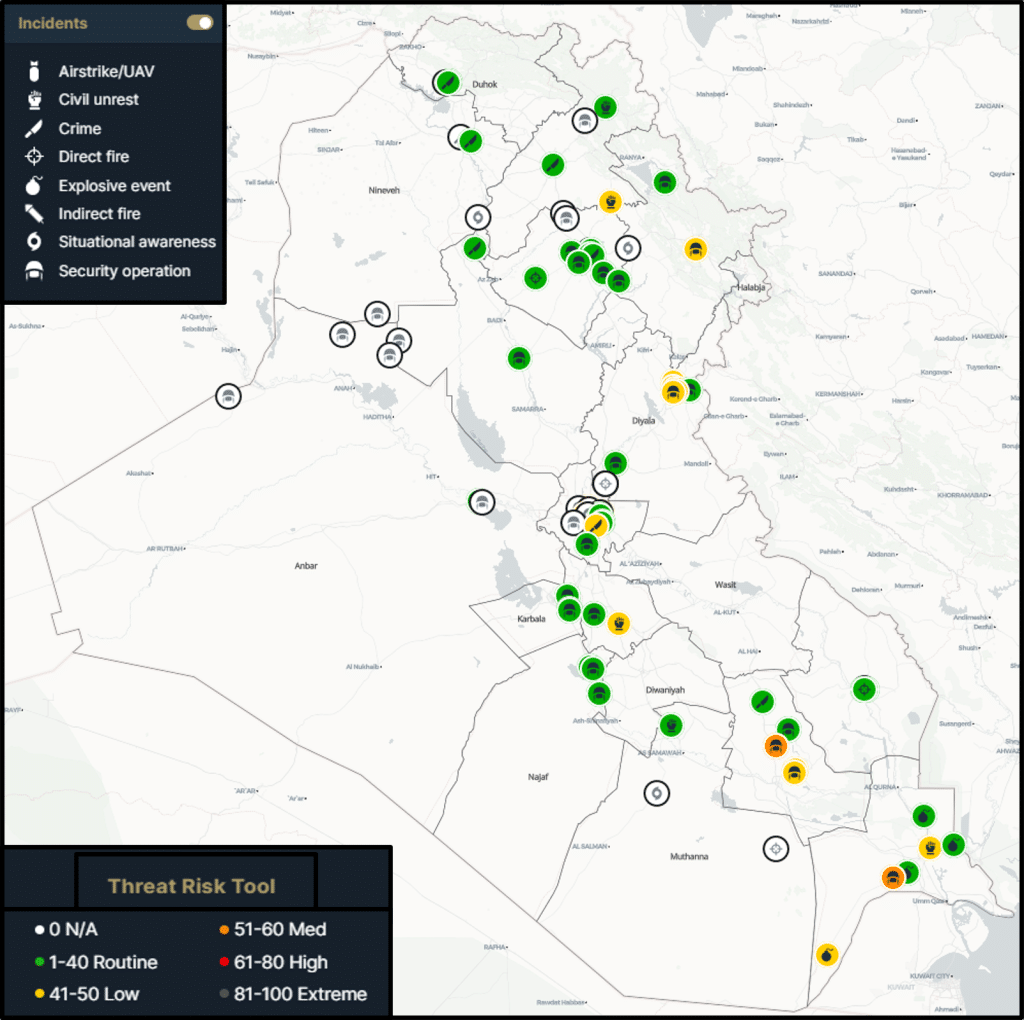The width and height of the screenshot is (1024, 1020).
Task: Toggle the Incidents layer switch
Action: tap(200, 23)
